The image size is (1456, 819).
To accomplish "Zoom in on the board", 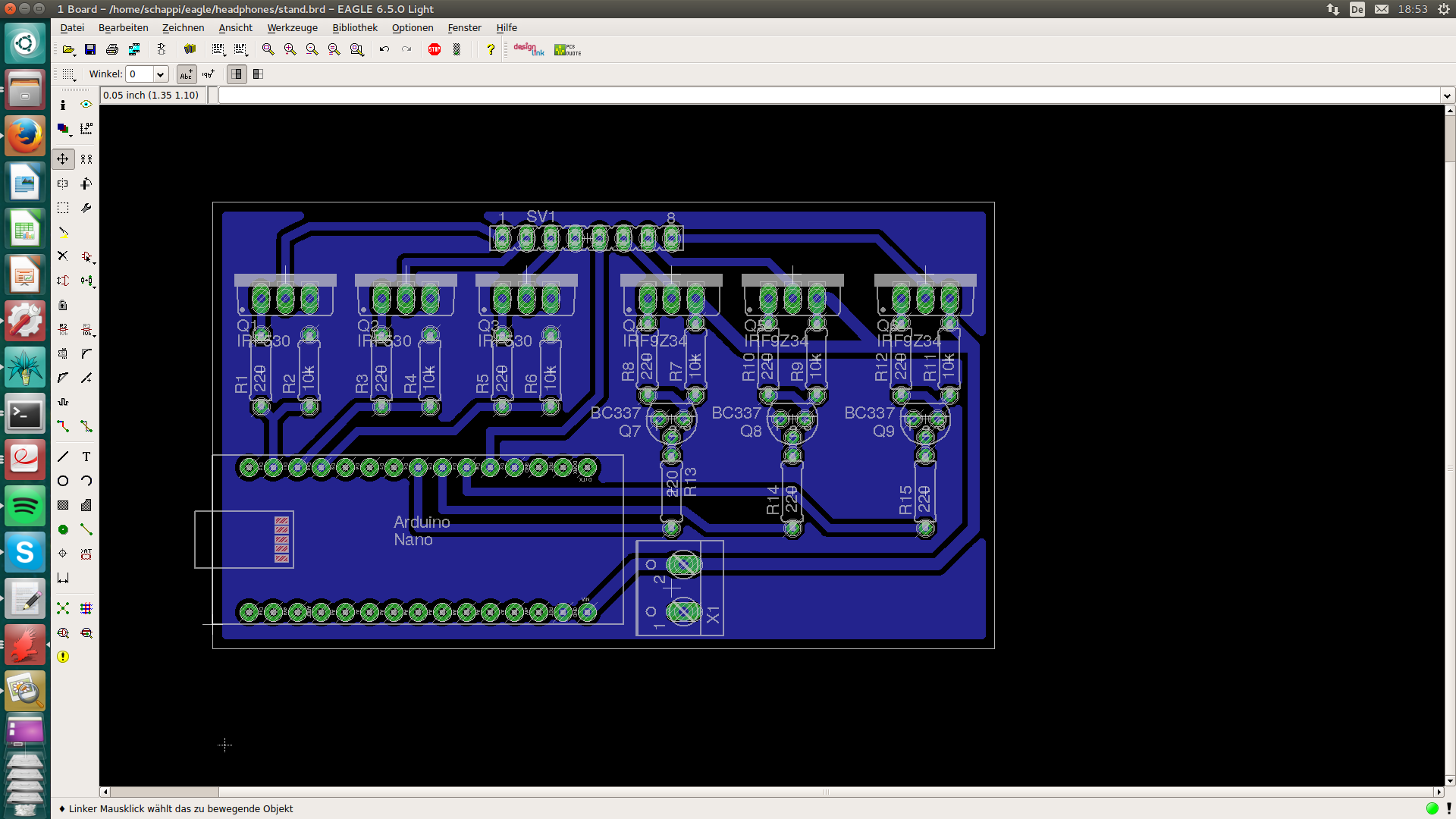I will tap(290, 50).
